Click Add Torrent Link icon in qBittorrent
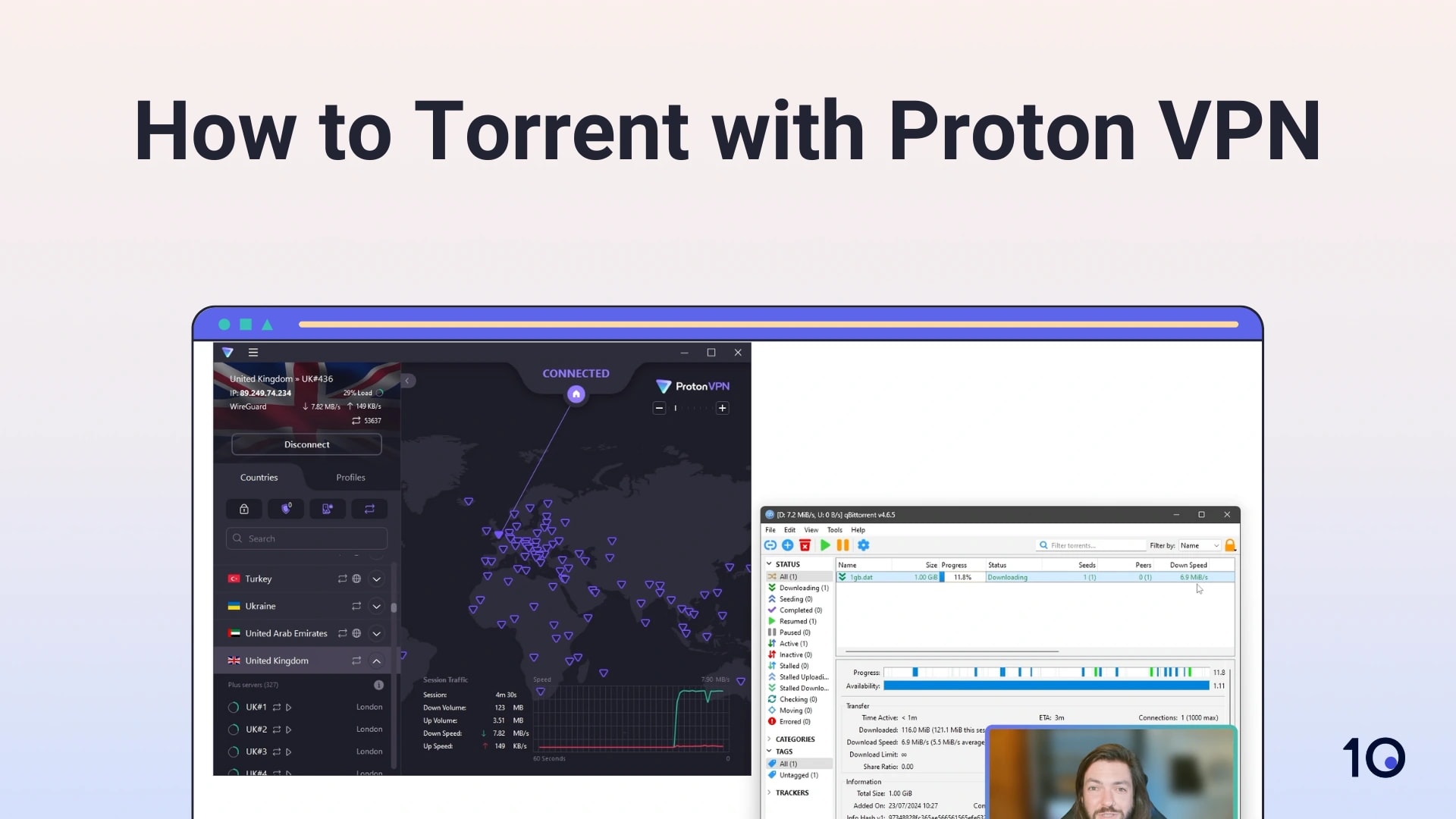The image size is (1456, 819). [x=770, y=545]
